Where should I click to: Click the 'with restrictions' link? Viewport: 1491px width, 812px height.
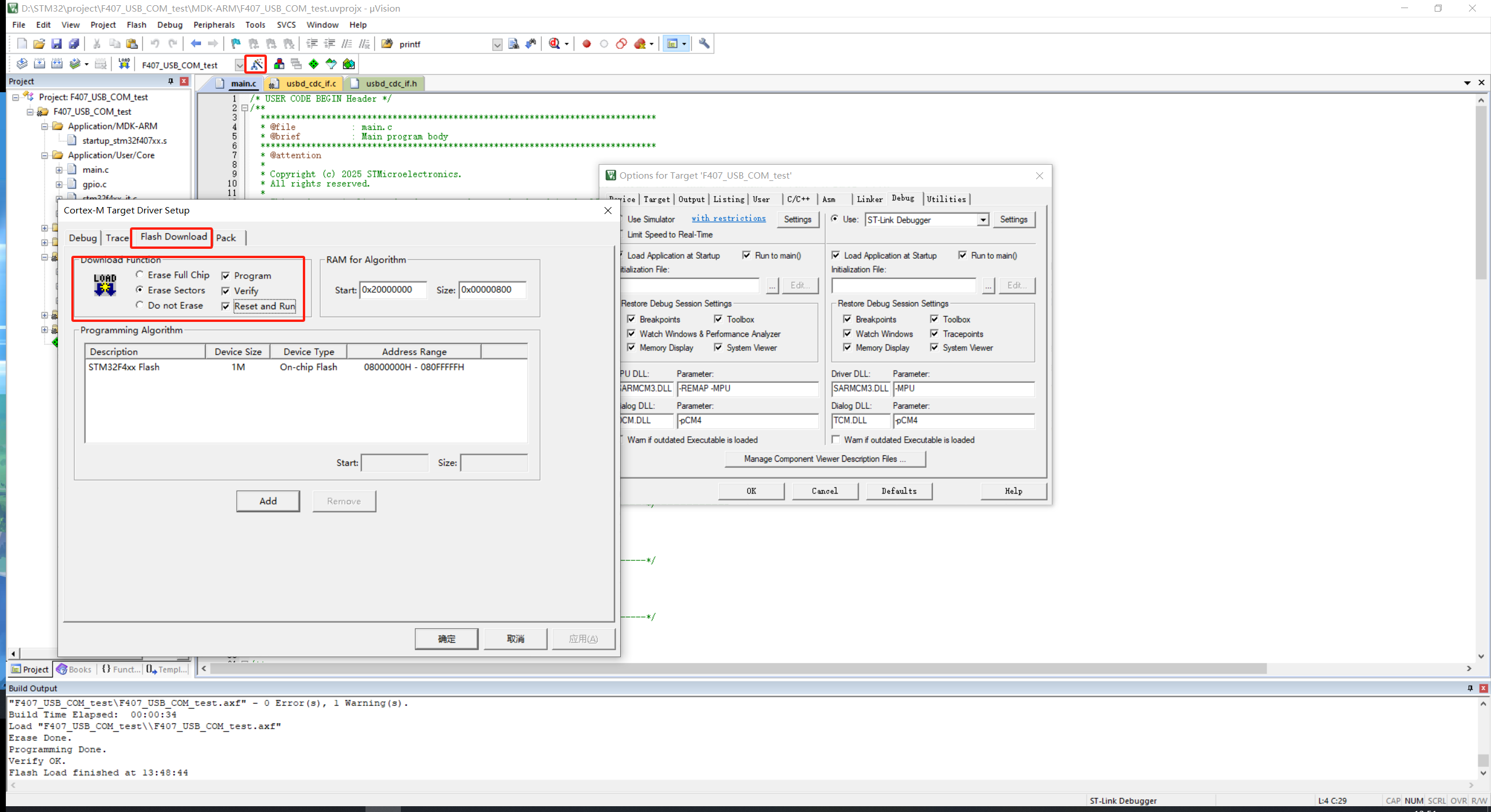coord(728,219)
